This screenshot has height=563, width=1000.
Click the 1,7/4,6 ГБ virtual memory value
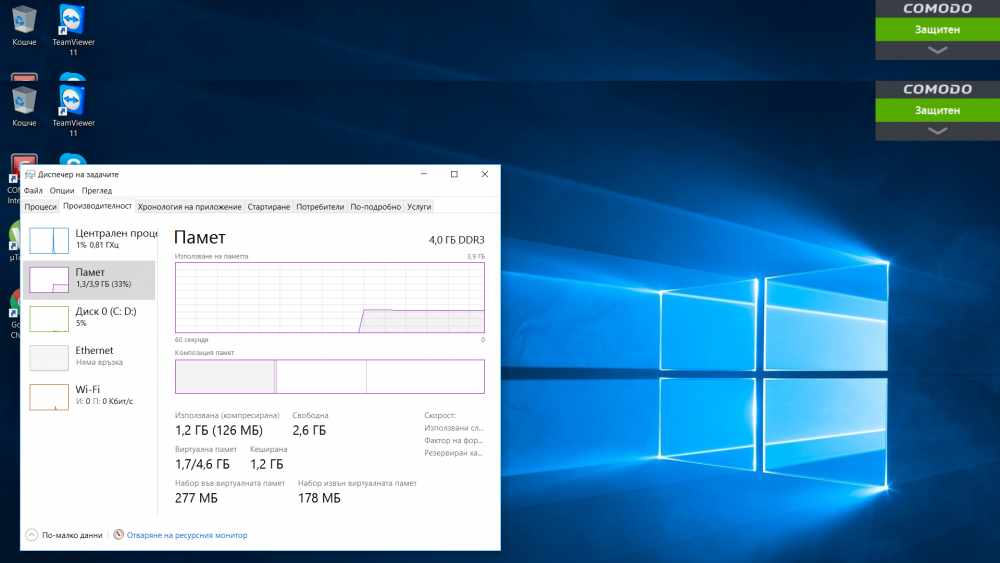(x=202, y=464)
